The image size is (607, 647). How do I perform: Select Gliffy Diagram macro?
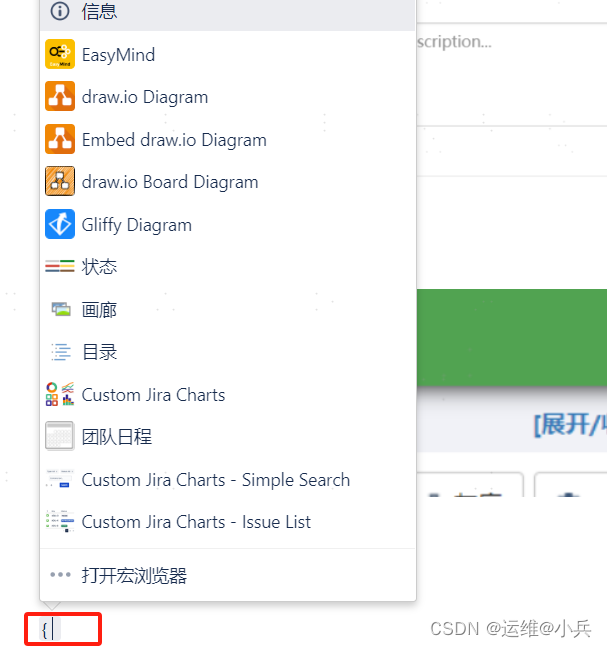pyautogui.click(x=227, y=224)
